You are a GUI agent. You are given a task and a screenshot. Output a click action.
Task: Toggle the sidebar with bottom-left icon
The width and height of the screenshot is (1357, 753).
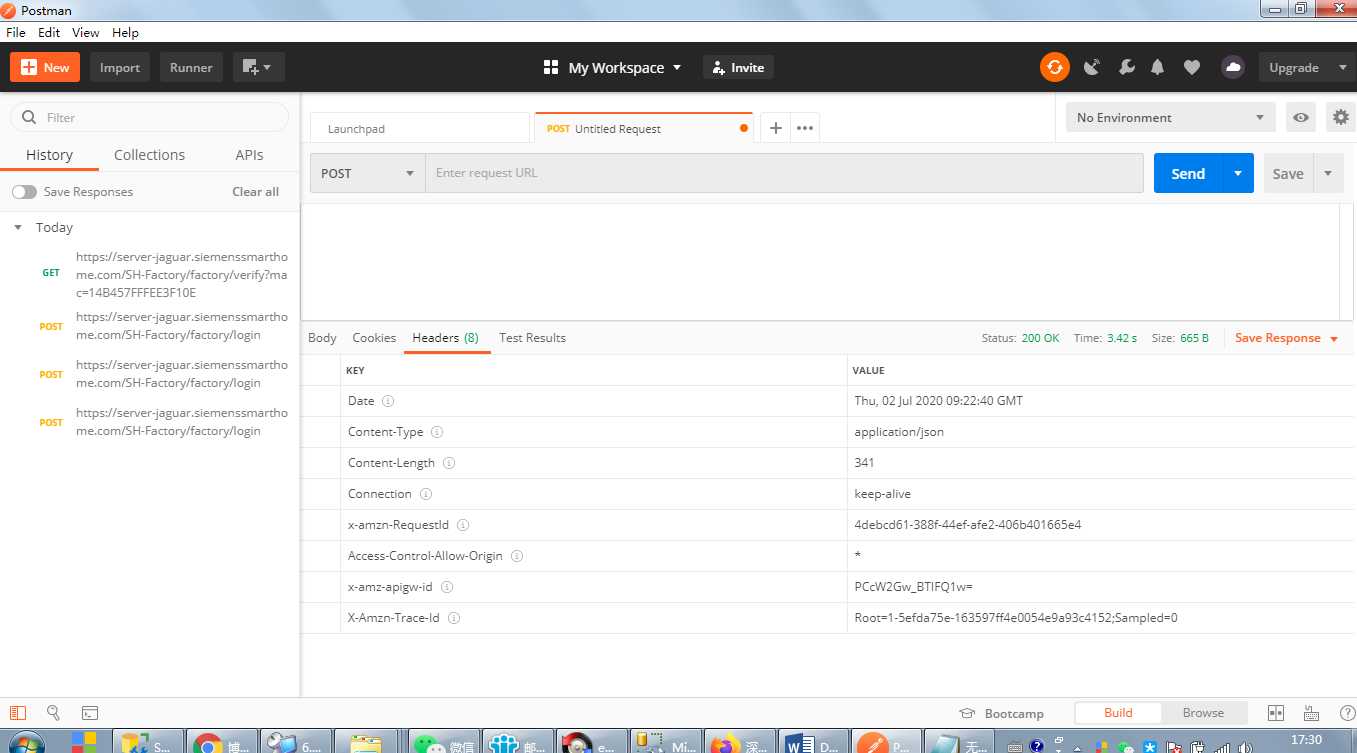tap(18, 713)
